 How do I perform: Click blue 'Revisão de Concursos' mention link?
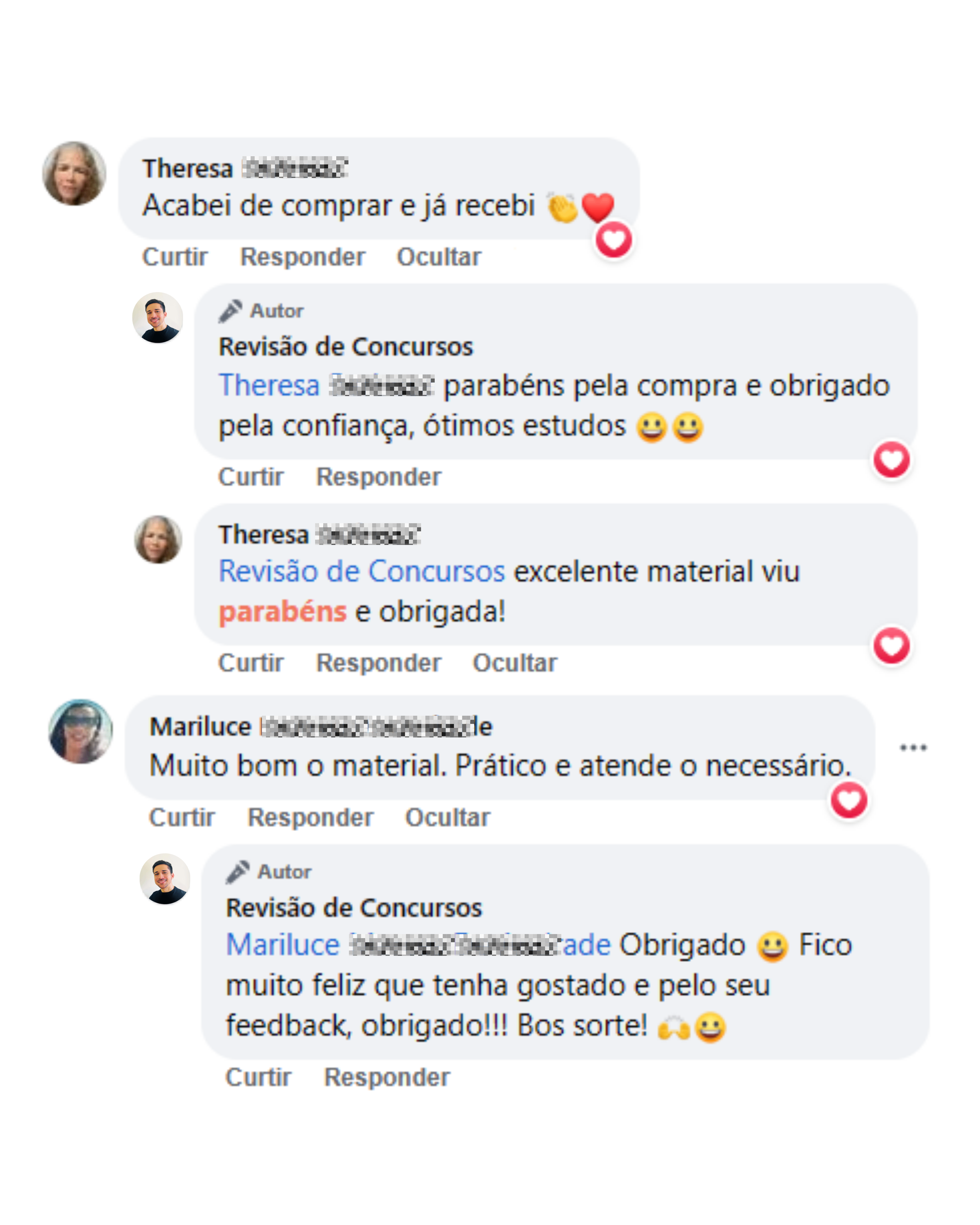pos(361,571)
